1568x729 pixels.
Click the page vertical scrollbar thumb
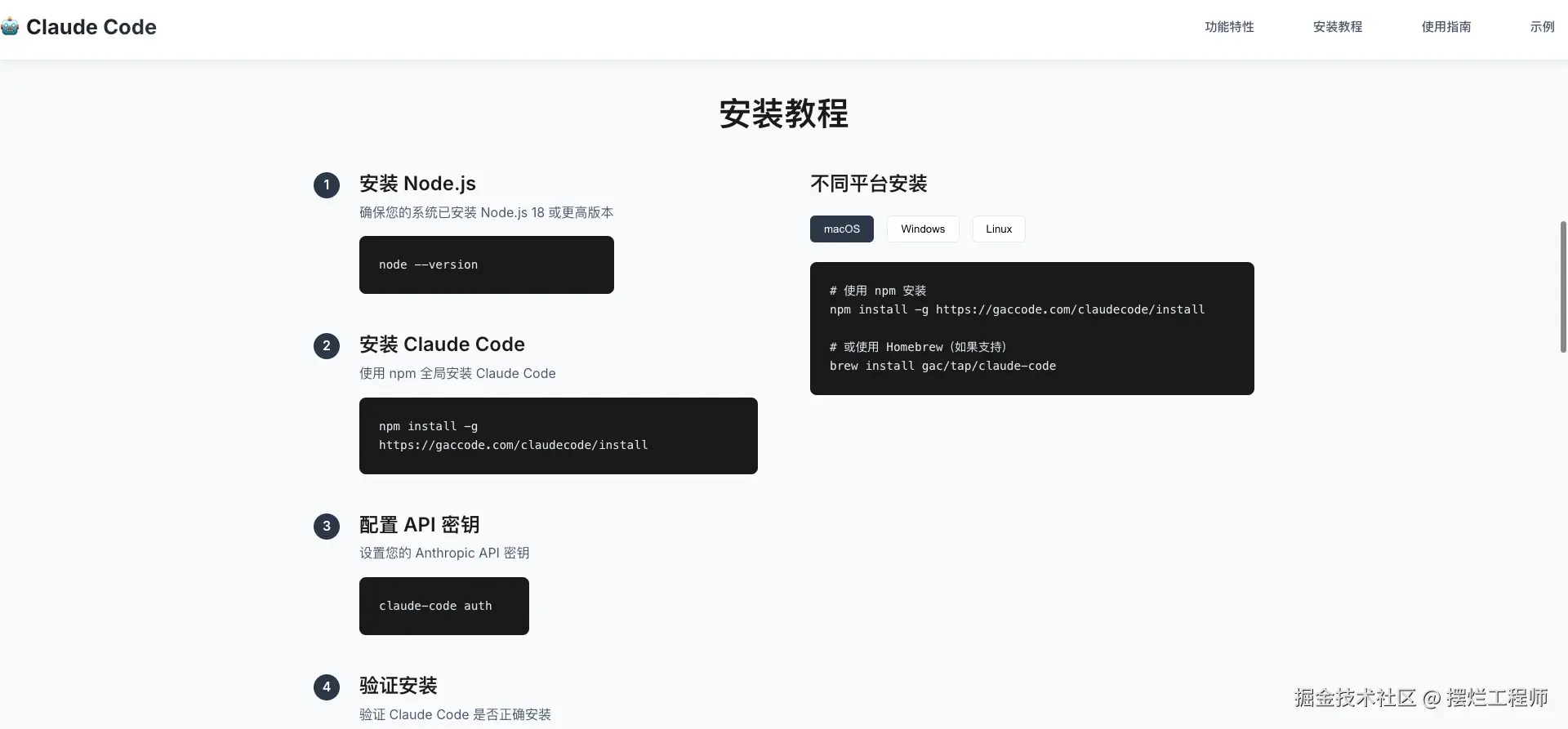tap(1563, 287)
